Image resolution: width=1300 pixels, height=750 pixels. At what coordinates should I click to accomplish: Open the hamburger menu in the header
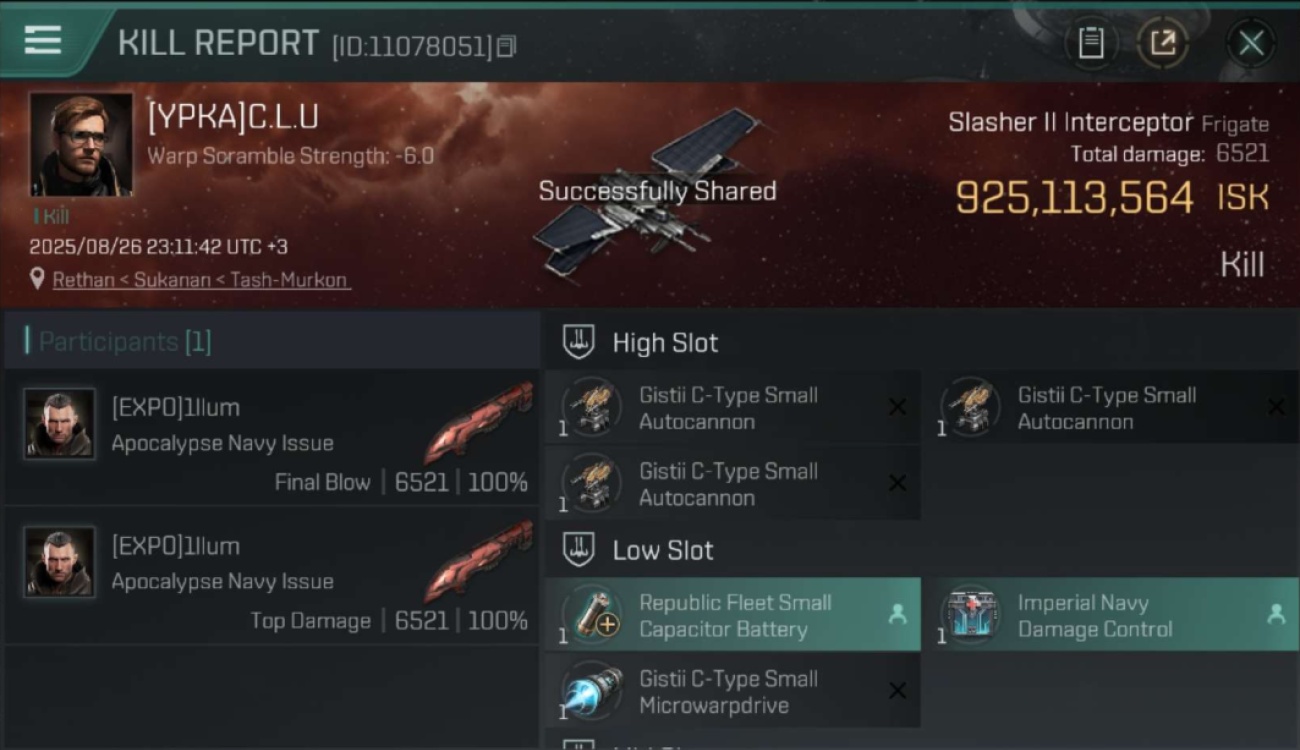pyautogui.click(x=43, y=40)
